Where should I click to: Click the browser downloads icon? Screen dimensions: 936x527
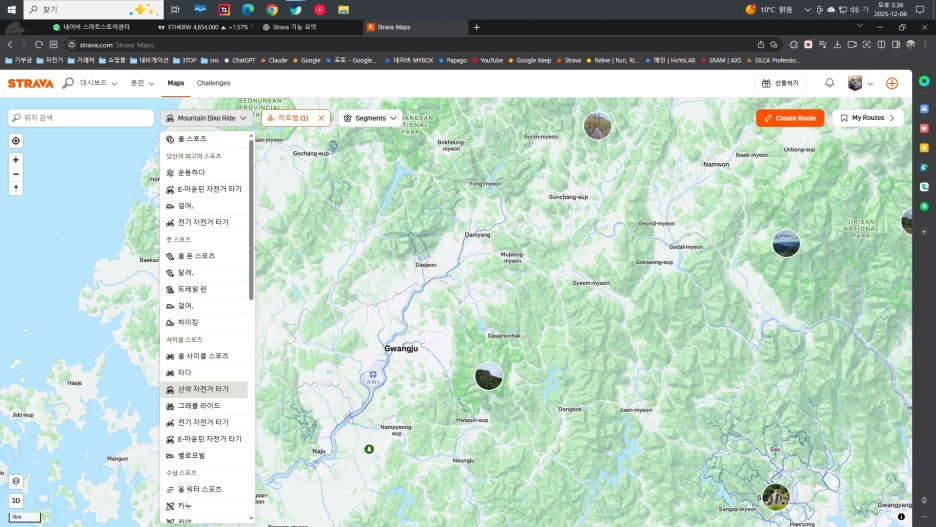click(x=838, y=44)
